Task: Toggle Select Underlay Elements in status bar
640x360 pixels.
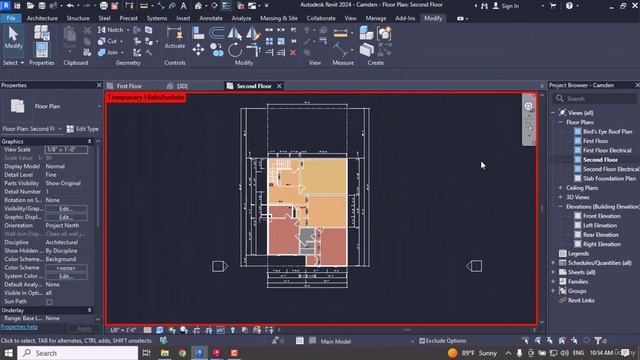Action: tap(538, 340)
